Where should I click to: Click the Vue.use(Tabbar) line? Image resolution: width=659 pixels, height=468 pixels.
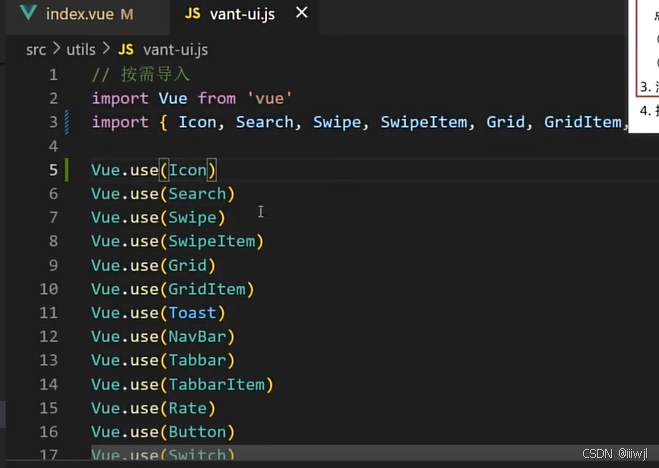163,360
